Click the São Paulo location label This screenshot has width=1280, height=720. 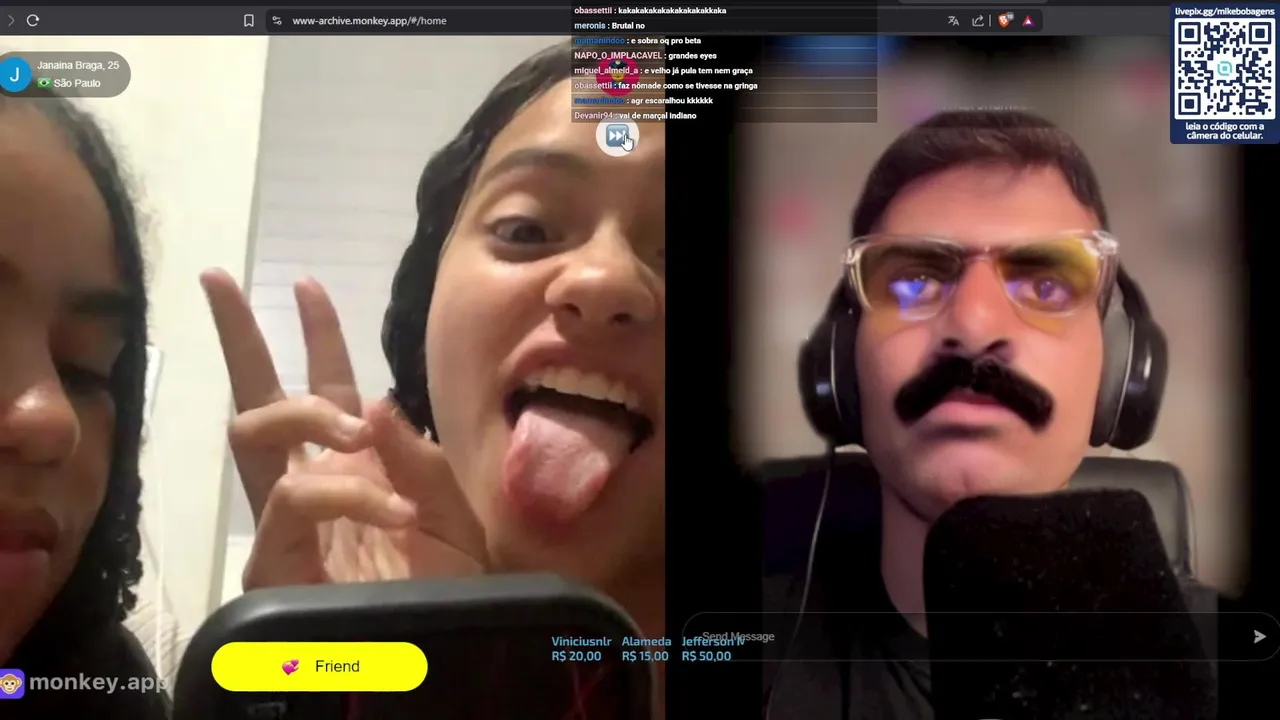click(77, 83)
